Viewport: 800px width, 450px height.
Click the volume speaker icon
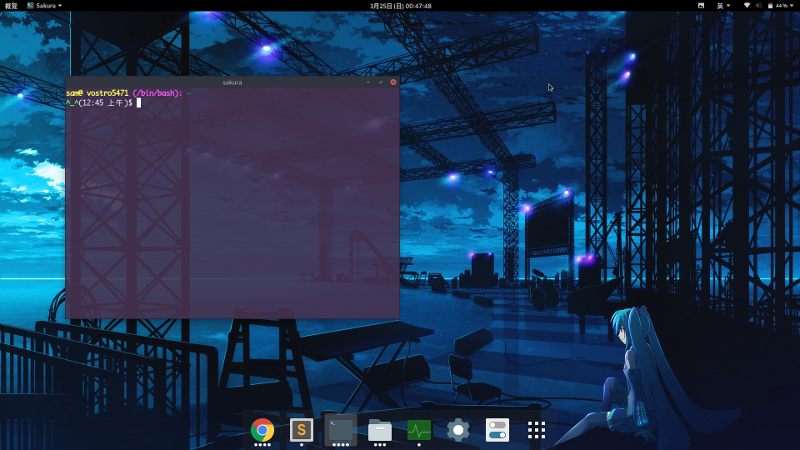point(759,6)
